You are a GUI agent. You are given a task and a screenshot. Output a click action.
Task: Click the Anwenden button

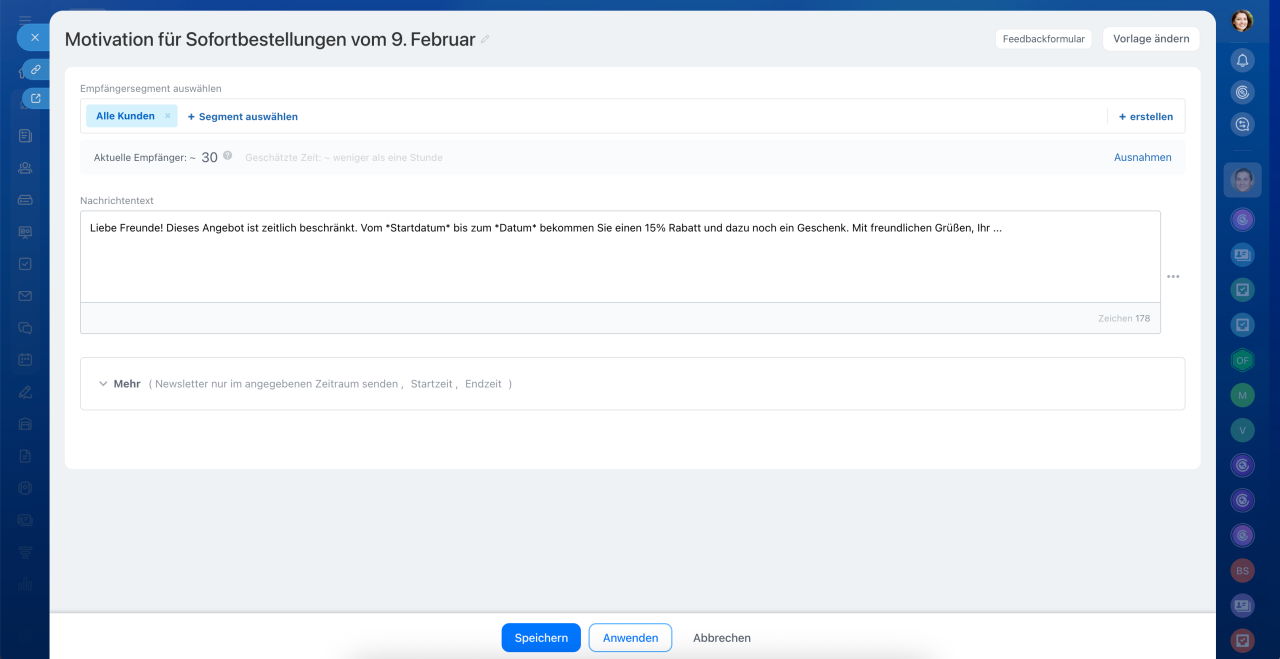[630, 638]
